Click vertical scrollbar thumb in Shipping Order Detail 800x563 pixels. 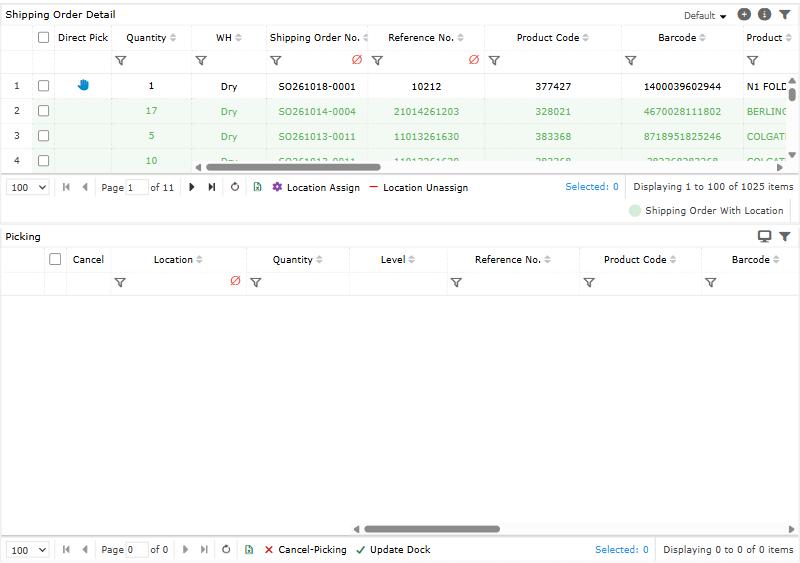tap(792, 94)
